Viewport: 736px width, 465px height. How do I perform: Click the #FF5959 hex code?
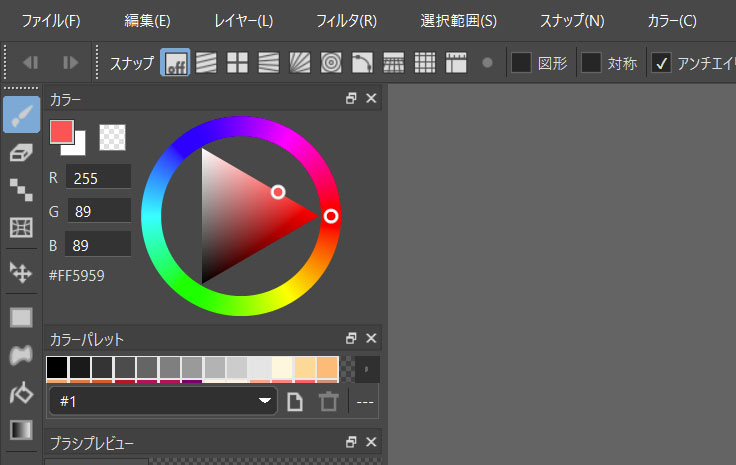point(77,275)
